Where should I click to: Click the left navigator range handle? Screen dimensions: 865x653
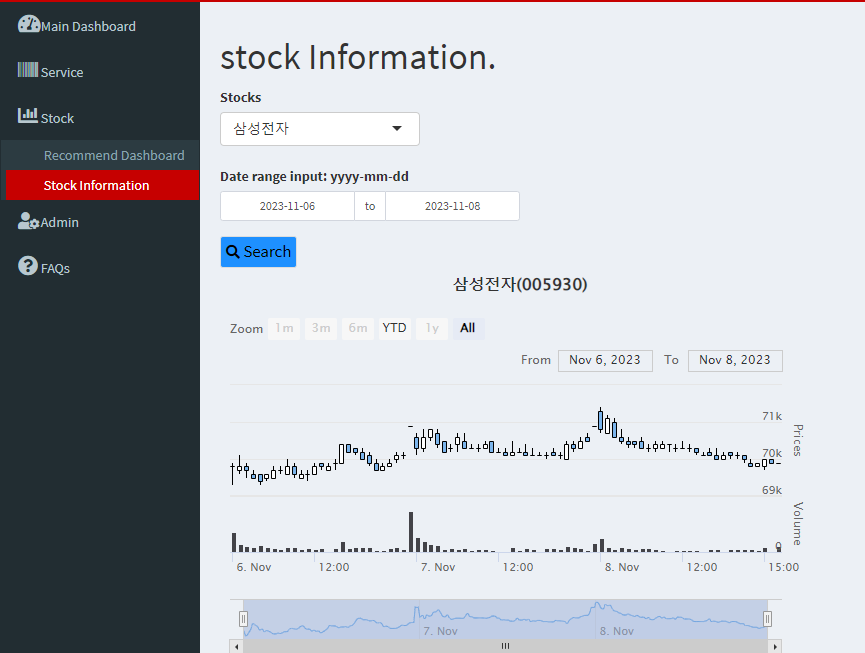(x=243, y=619)
